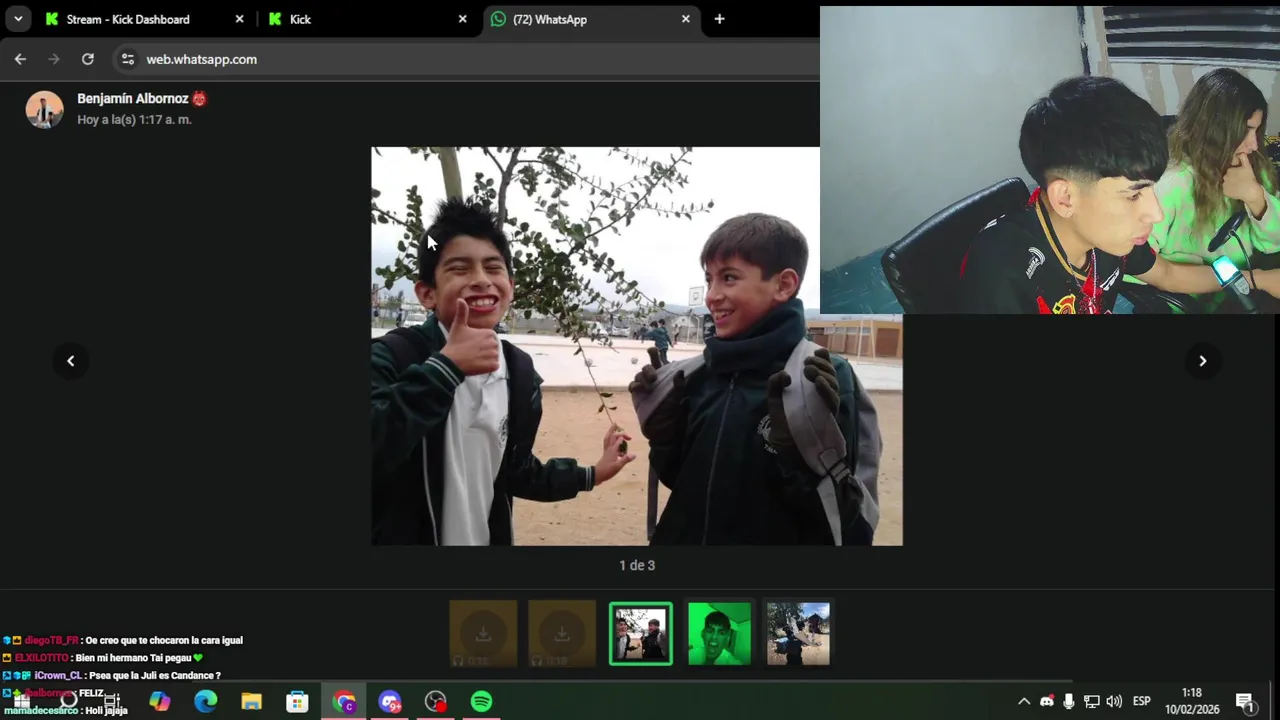
Task: Switch to the Kick tab
Action: 367,19
